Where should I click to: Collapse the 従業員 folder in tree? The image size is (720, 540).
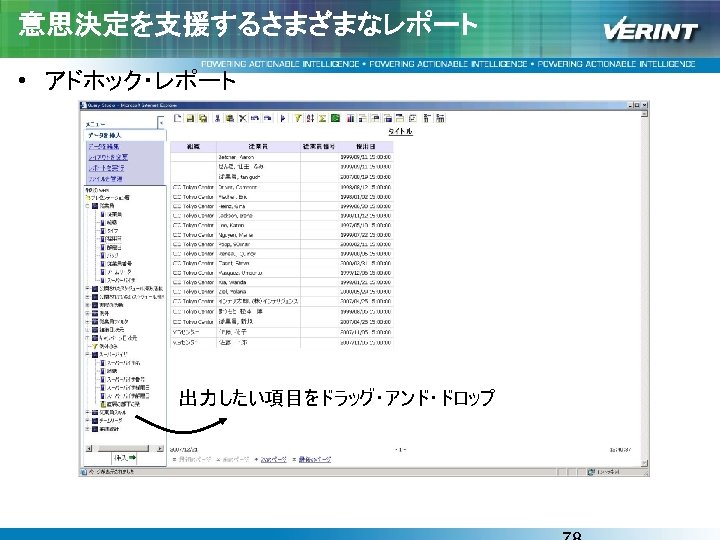pos(87,206)
